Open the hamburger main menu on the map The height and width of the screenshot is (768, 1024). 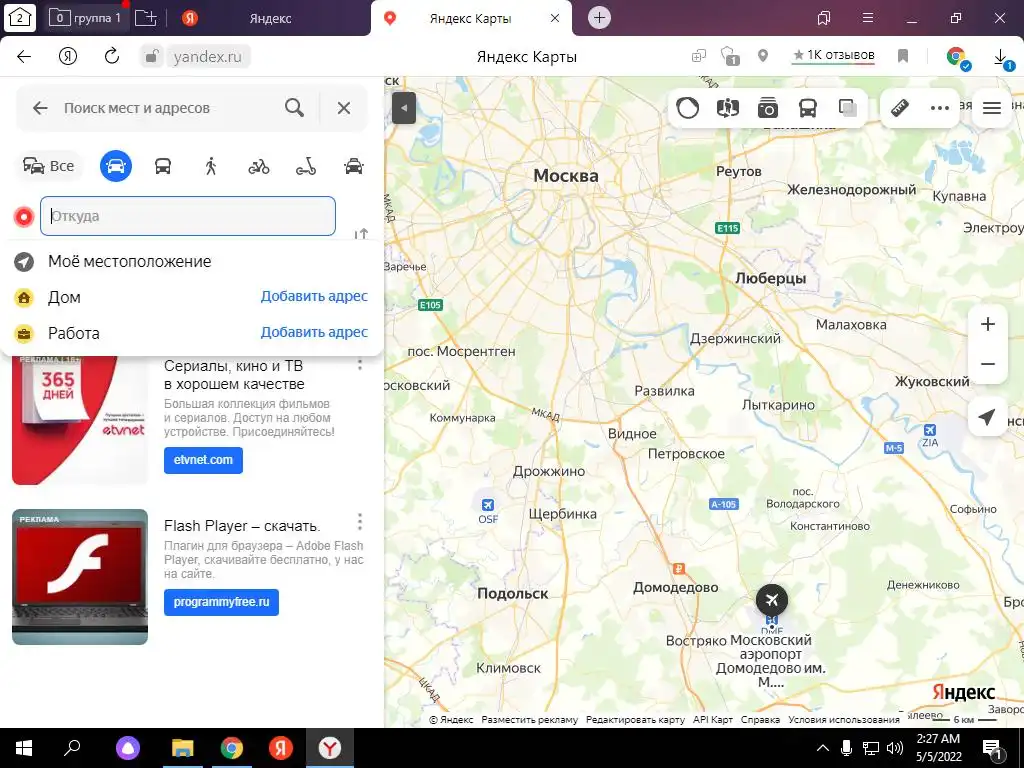pyautogui.click(x=991, y=108)
